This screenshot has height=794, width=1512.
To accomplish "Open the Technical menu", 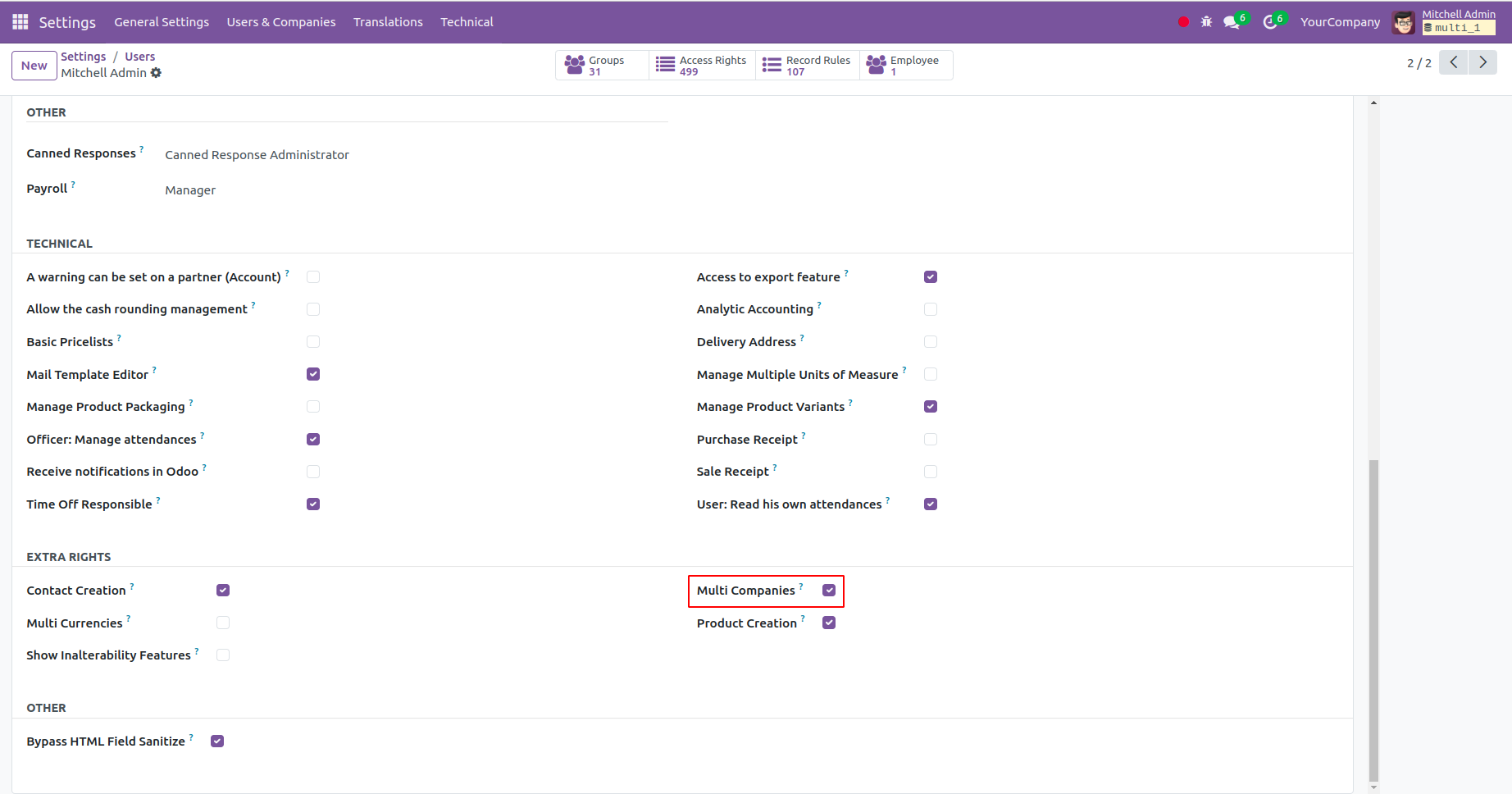I will click(467, 22).
